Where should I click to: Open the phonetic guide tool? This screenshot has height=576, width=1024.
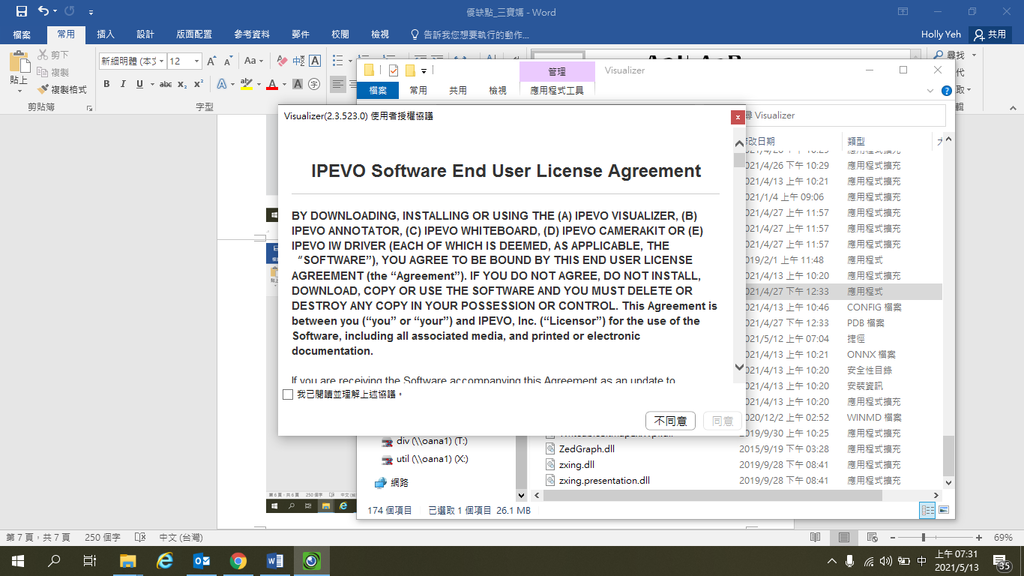[298, 61]
